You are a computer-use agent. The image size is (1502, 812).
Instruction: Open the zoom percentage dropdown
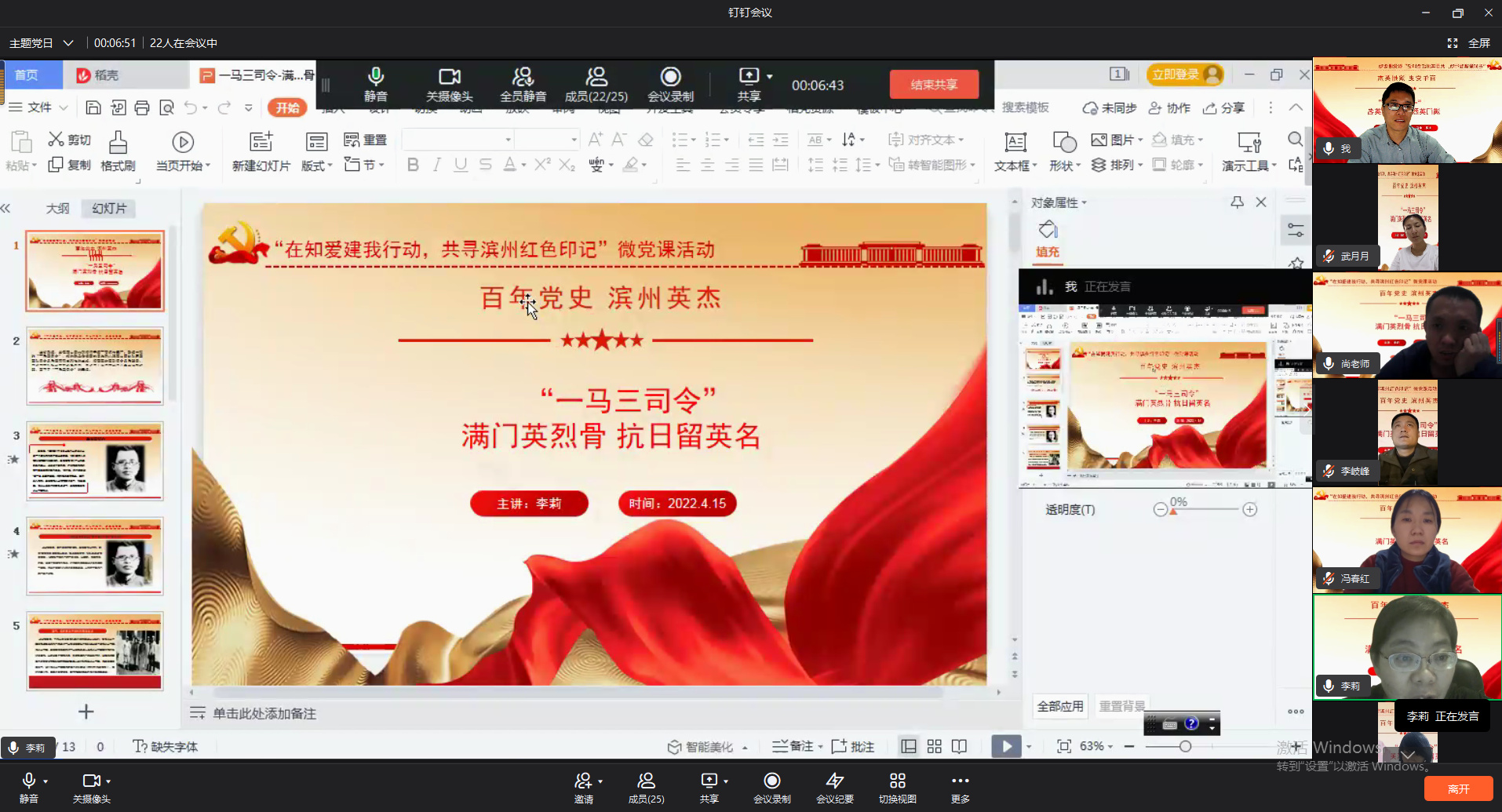(x=1096, y=746)
